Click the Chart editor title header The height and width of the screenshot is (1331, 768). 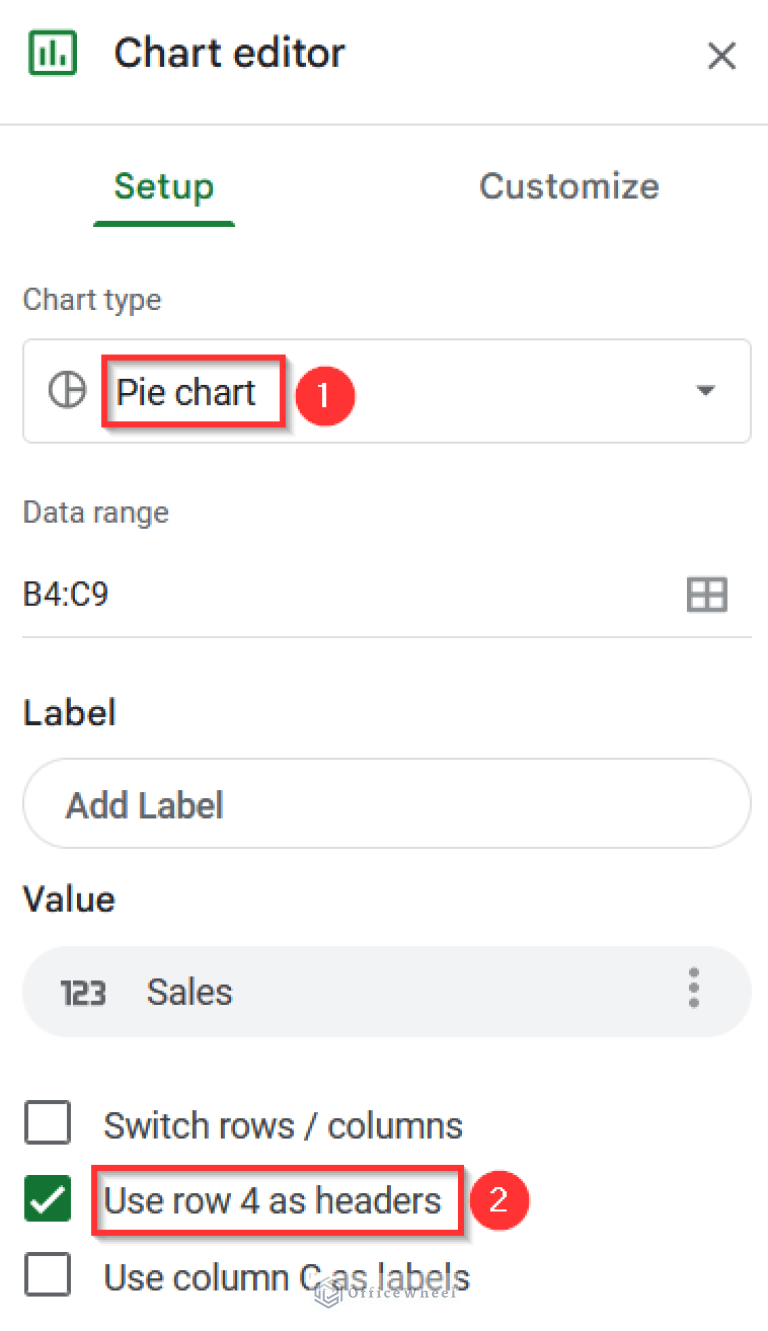[x=229, y=52]
